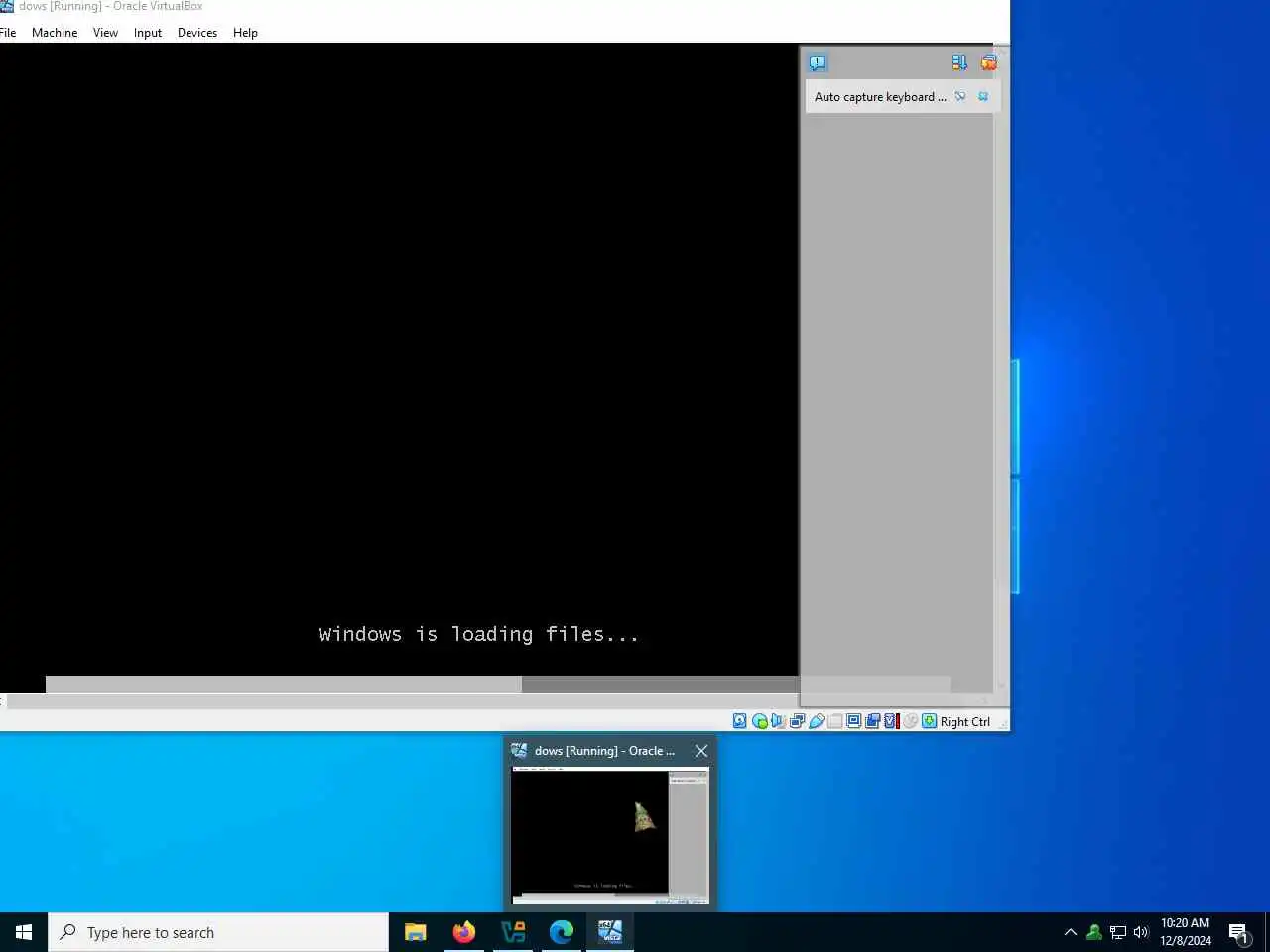
Task: Click the mouse integration status icon
Action: tap(911, 721)
